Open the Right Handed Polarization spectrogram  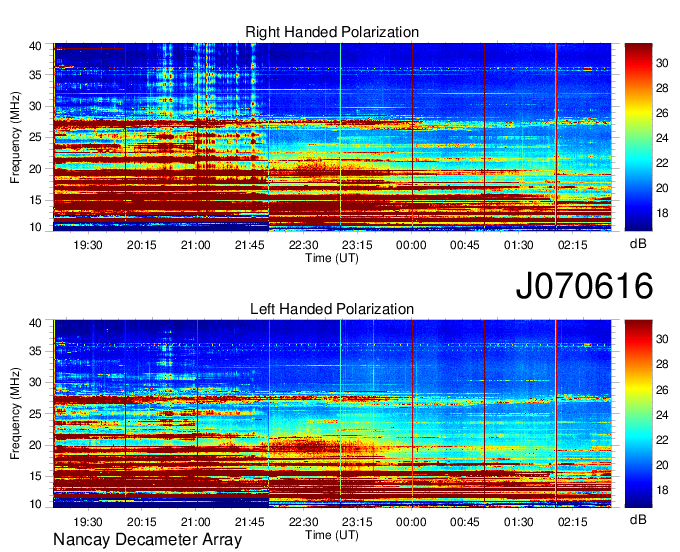pos(332,137)
